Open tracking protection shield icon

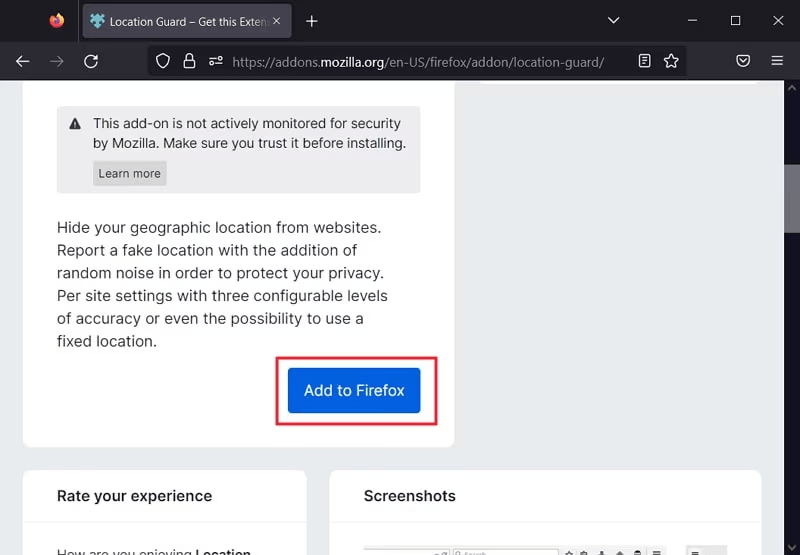[x=164, y=61]
